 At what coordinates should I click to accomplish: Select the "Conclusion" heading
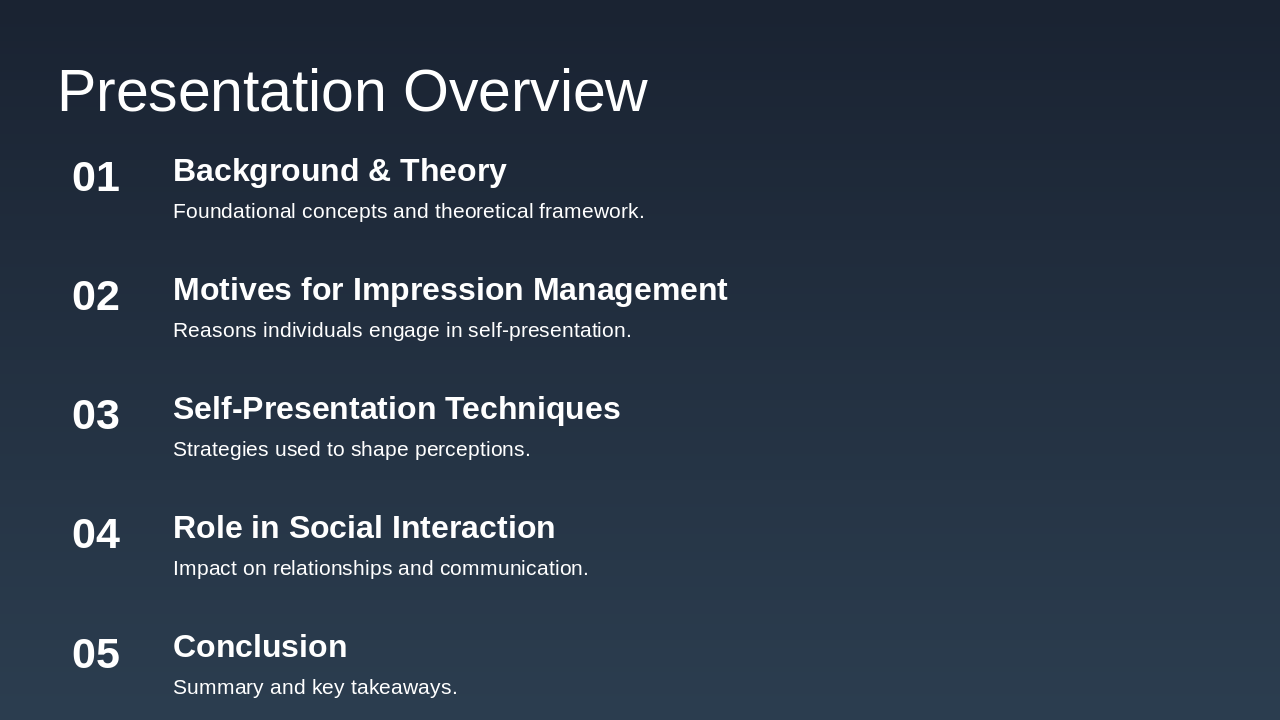260,646
